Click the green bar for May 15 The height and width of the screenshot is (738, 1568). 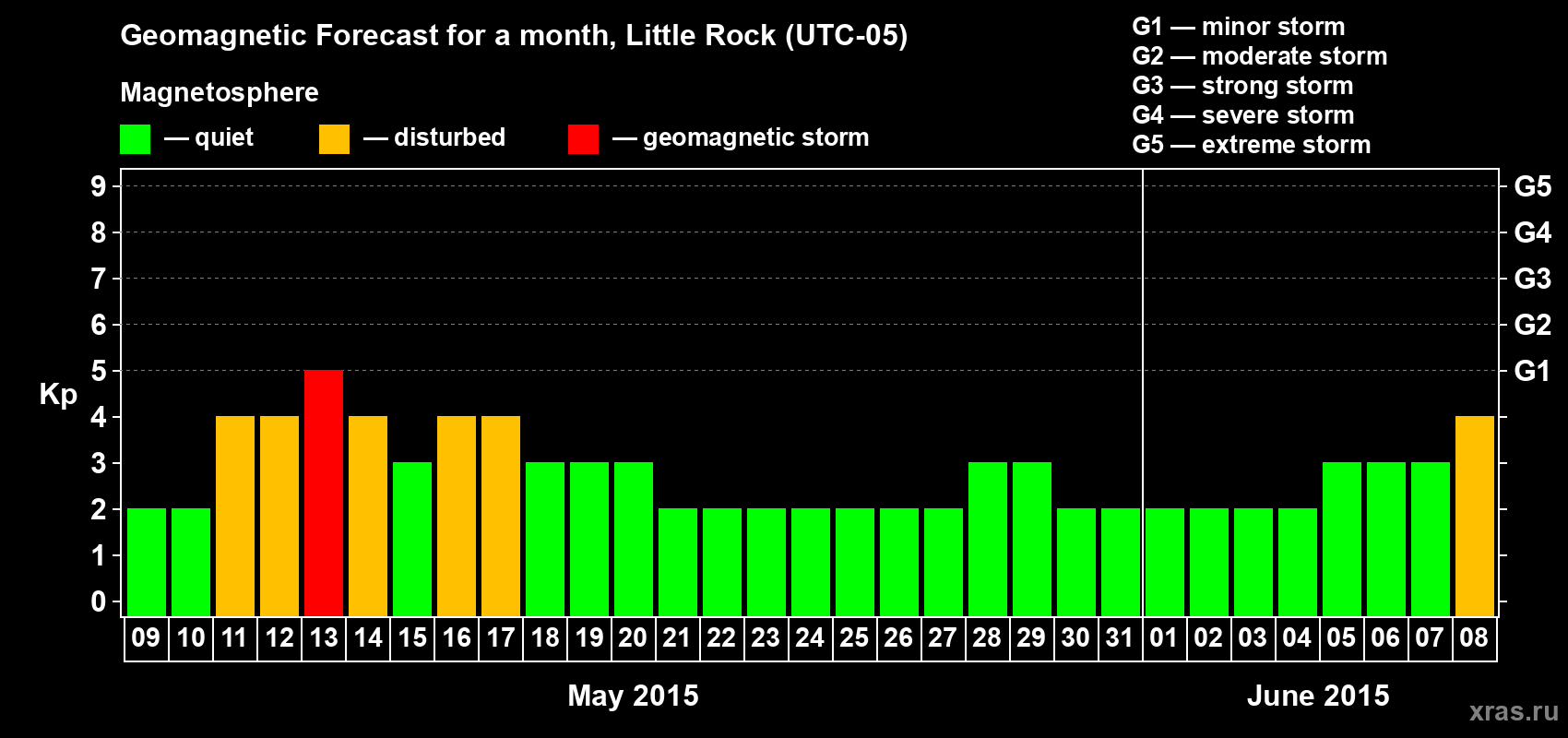pos(412,540)
